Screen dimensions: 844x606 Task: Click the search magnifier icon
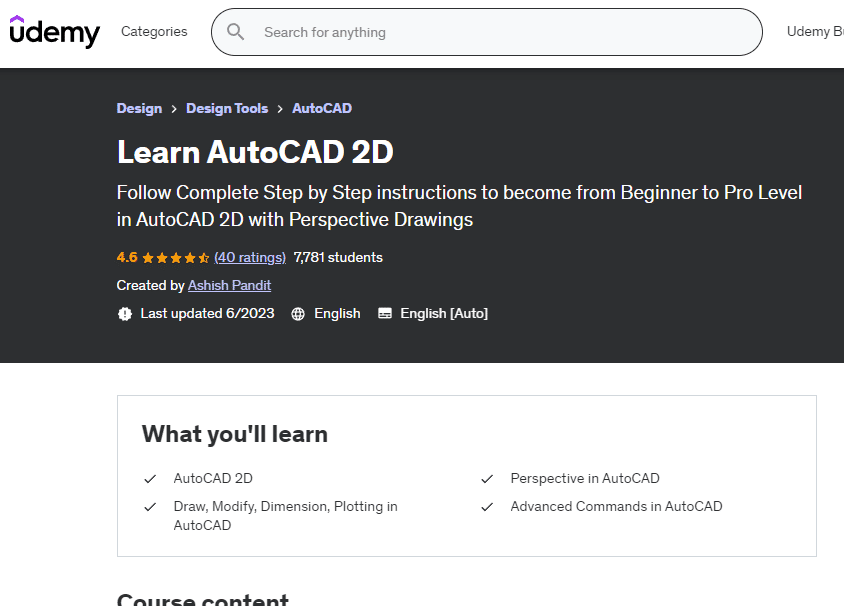(x=236, y=32)
